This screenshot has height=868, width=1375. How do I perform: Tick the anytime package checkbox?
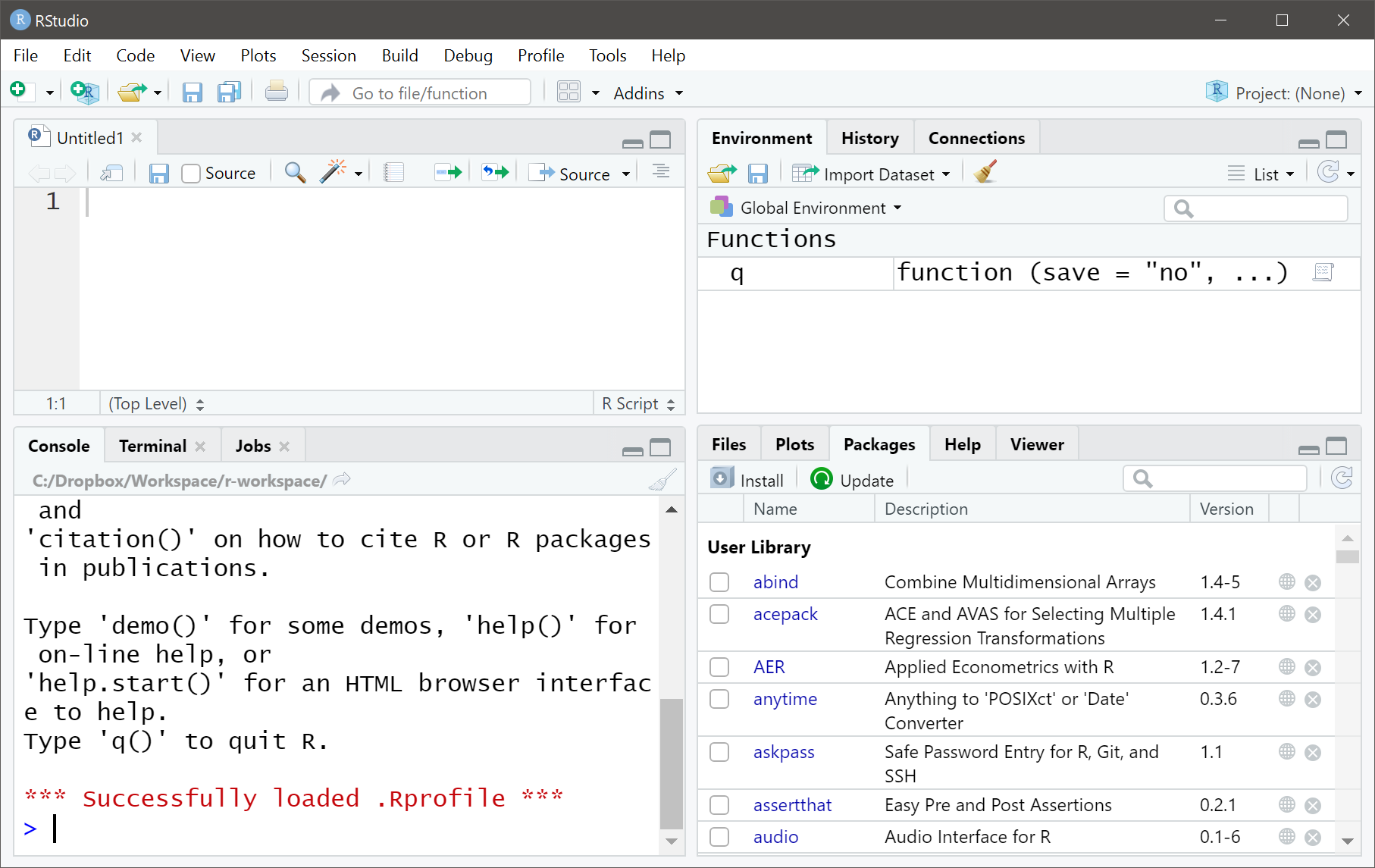coord(719,699)
